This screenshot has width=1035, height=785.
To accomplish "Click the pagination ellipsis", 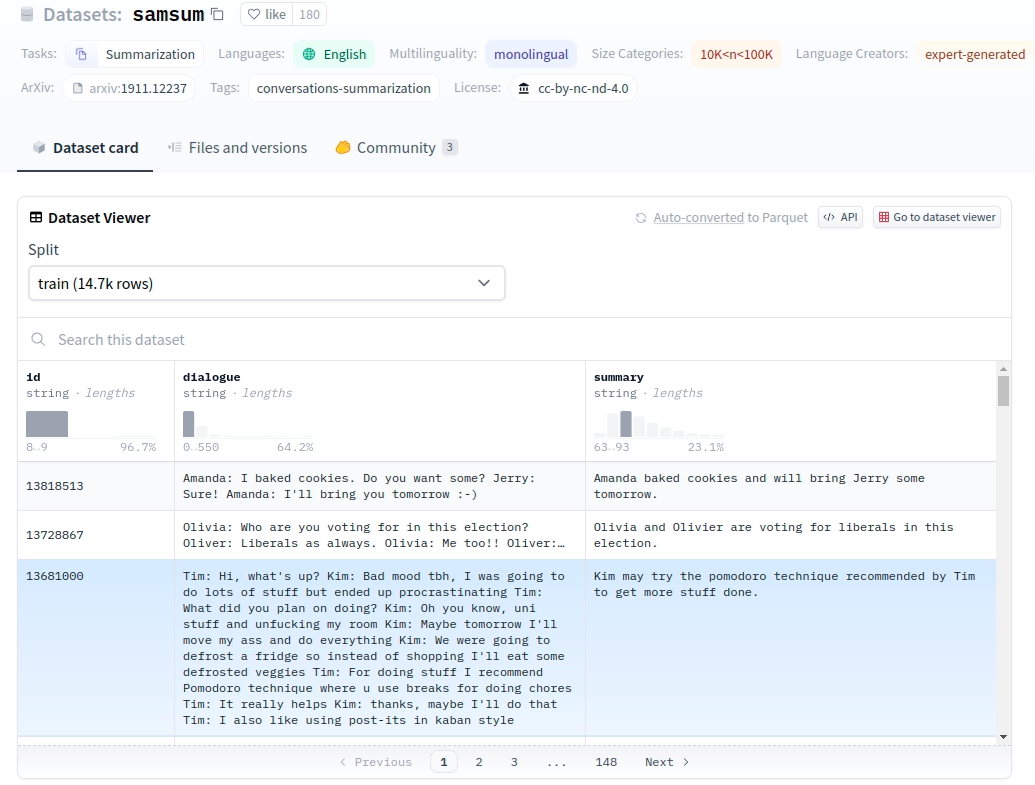I will pyautogui.click(x=556, y=763).
